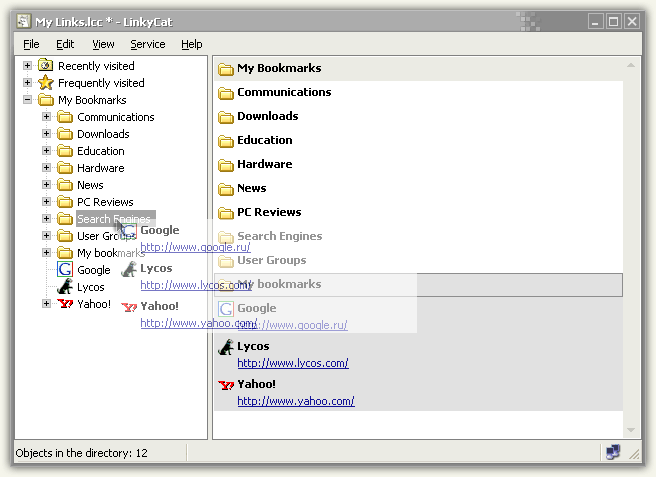Click the Recently visited clock folder icon

coord(46,65)
